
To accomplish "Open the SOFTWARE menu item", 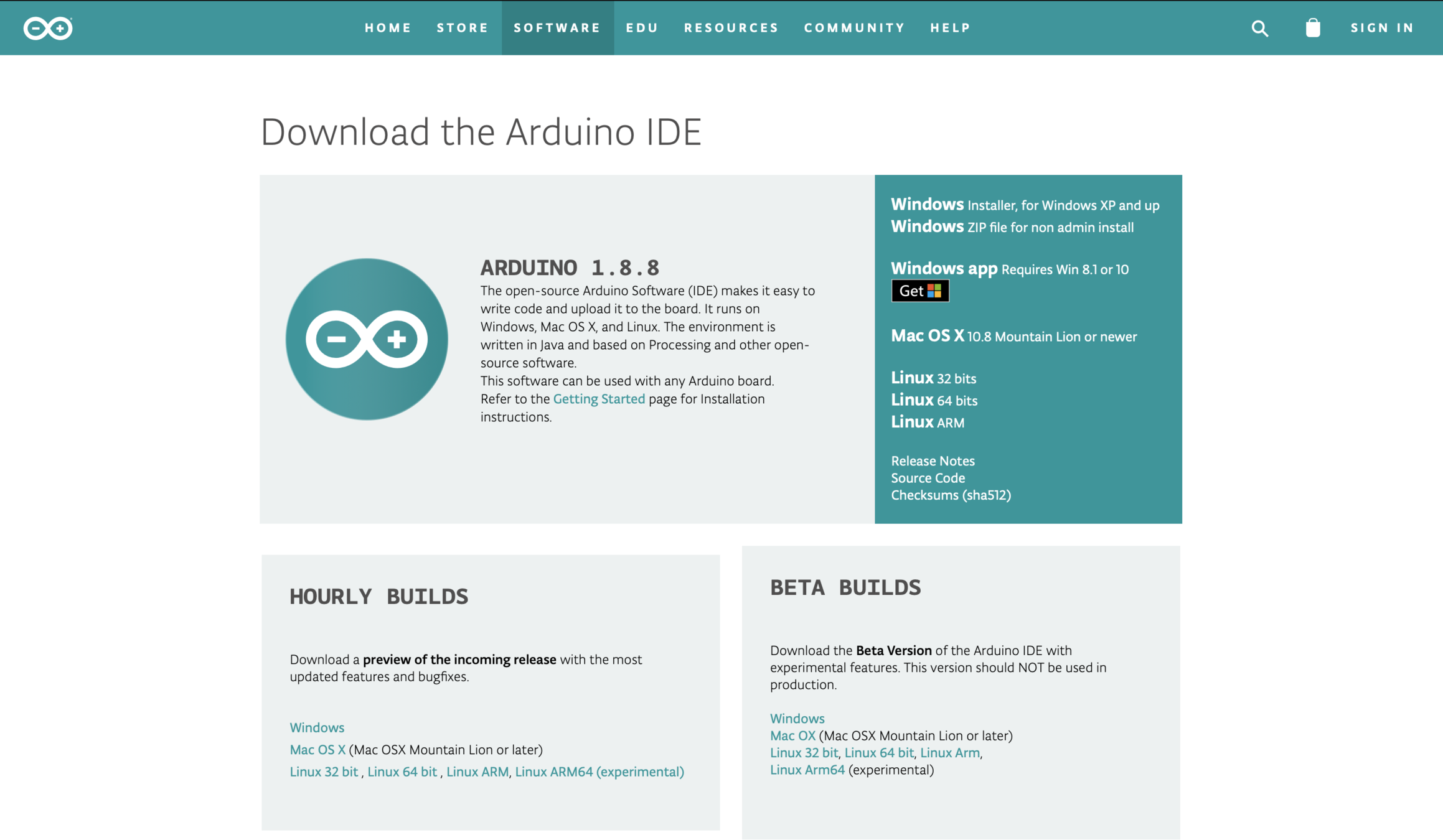I will tap(557, 28).
